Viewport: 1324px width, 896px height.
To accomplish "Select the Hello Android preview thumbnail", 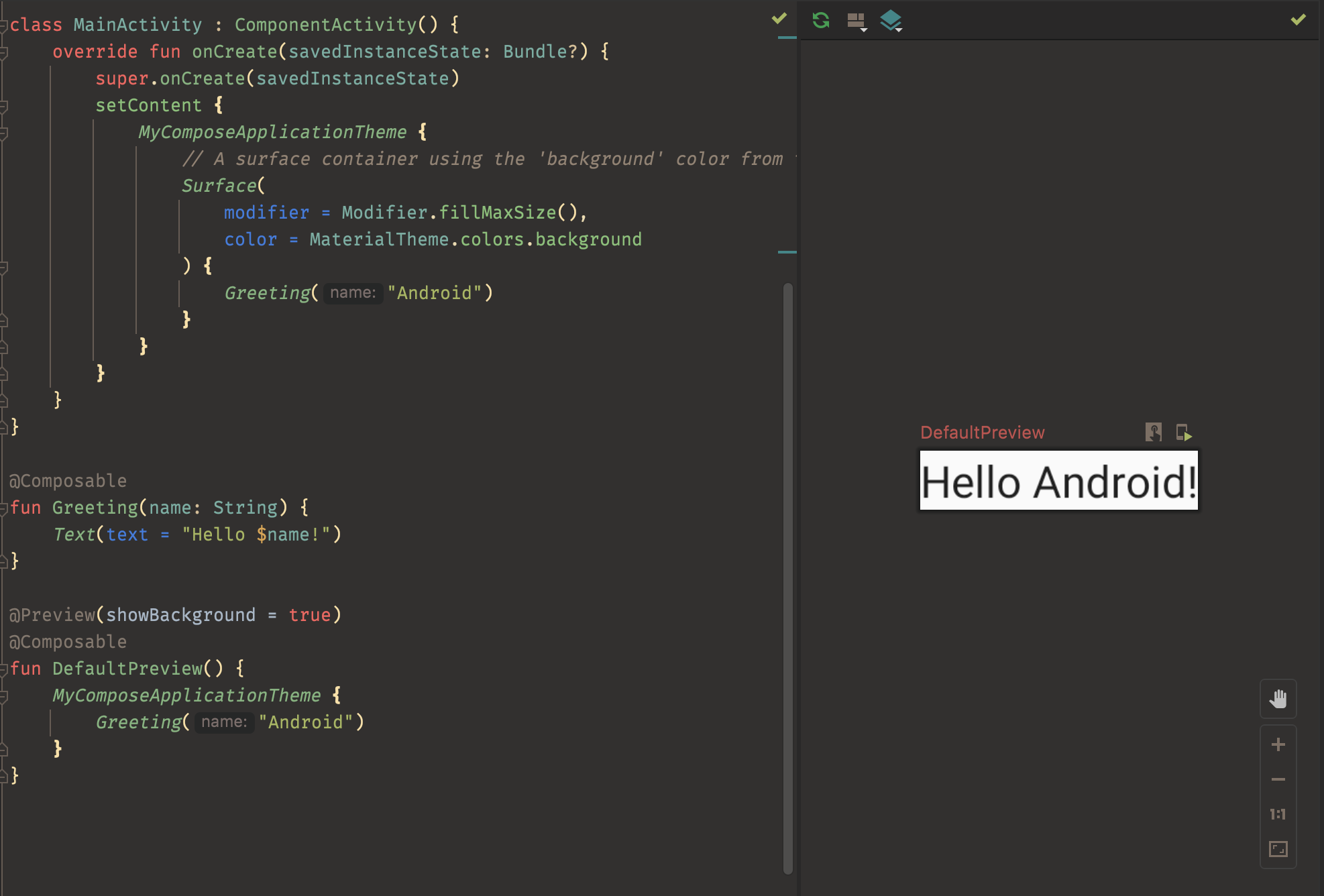I will [1058, 481].
